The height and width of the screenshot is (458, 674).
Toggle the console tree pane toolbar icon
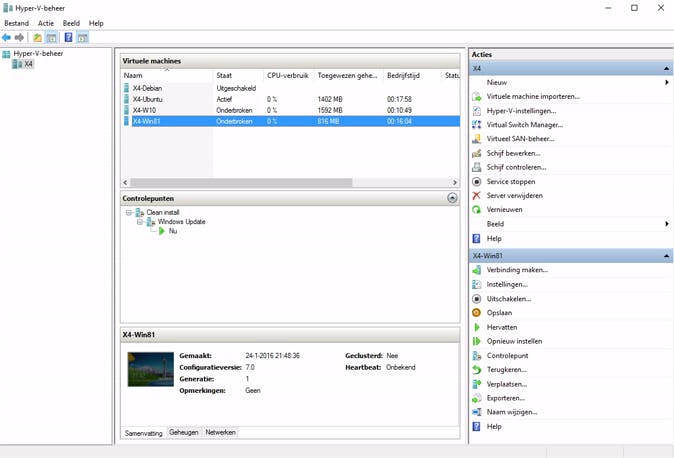52,38
